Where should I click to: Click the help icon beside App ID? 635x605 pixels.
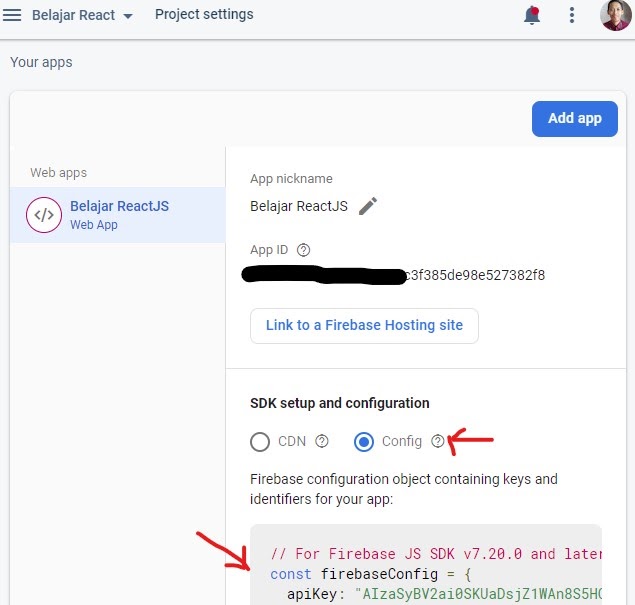[304, 250]
